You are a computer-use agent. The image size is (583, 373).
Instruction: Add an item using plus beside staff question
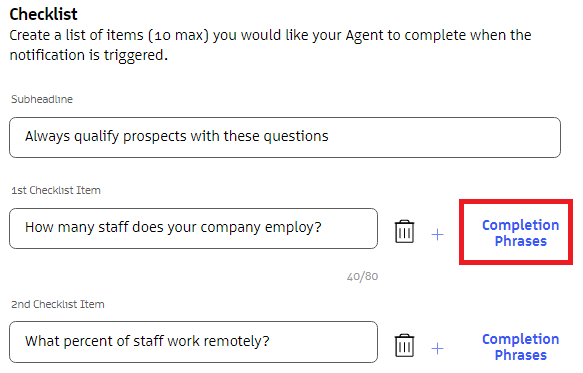pyautogui.click(x=438, y=235)
